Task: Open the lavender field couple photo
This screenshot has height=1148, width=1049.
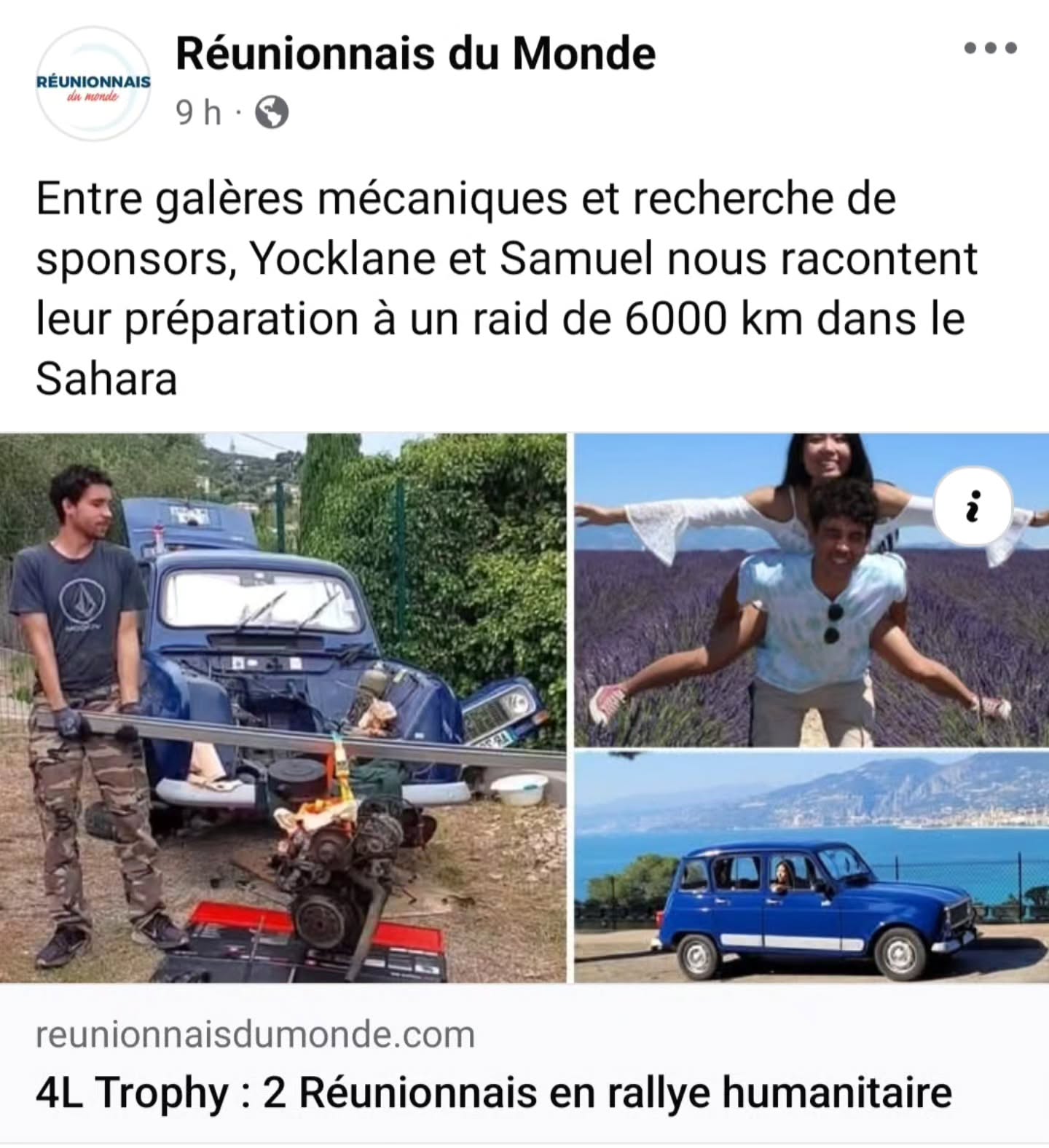Action: [x=812, y=589]
